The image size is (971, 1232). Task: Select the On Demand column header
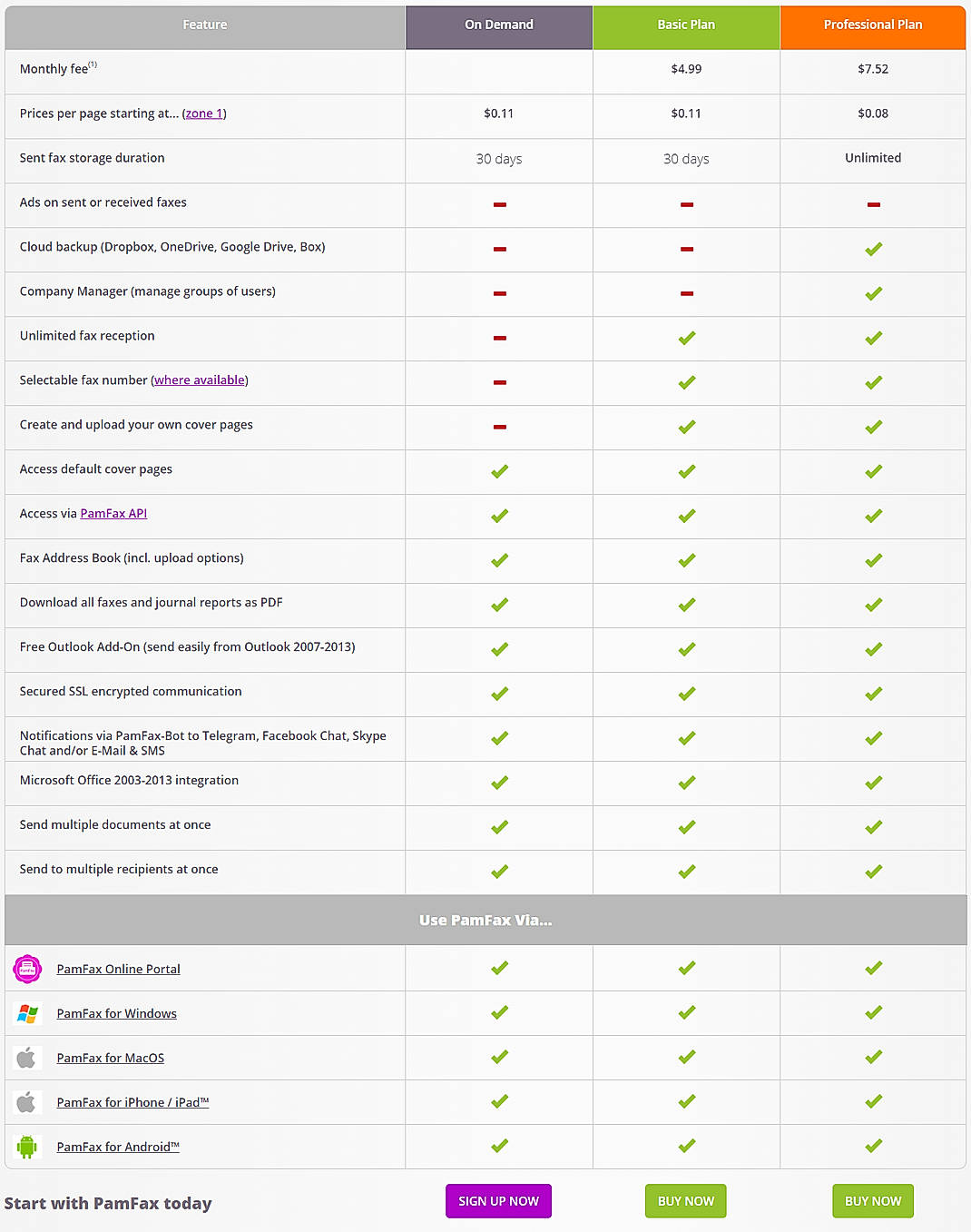click(498, 25)
